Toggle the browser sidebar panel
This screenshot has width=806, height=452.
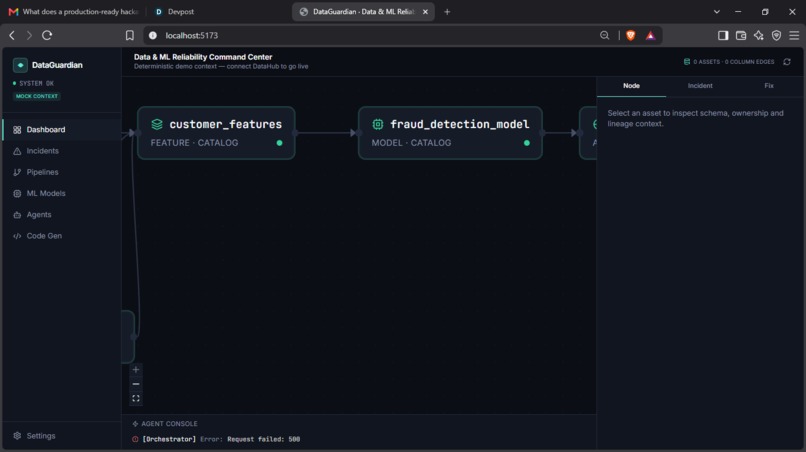click(723, 35)
